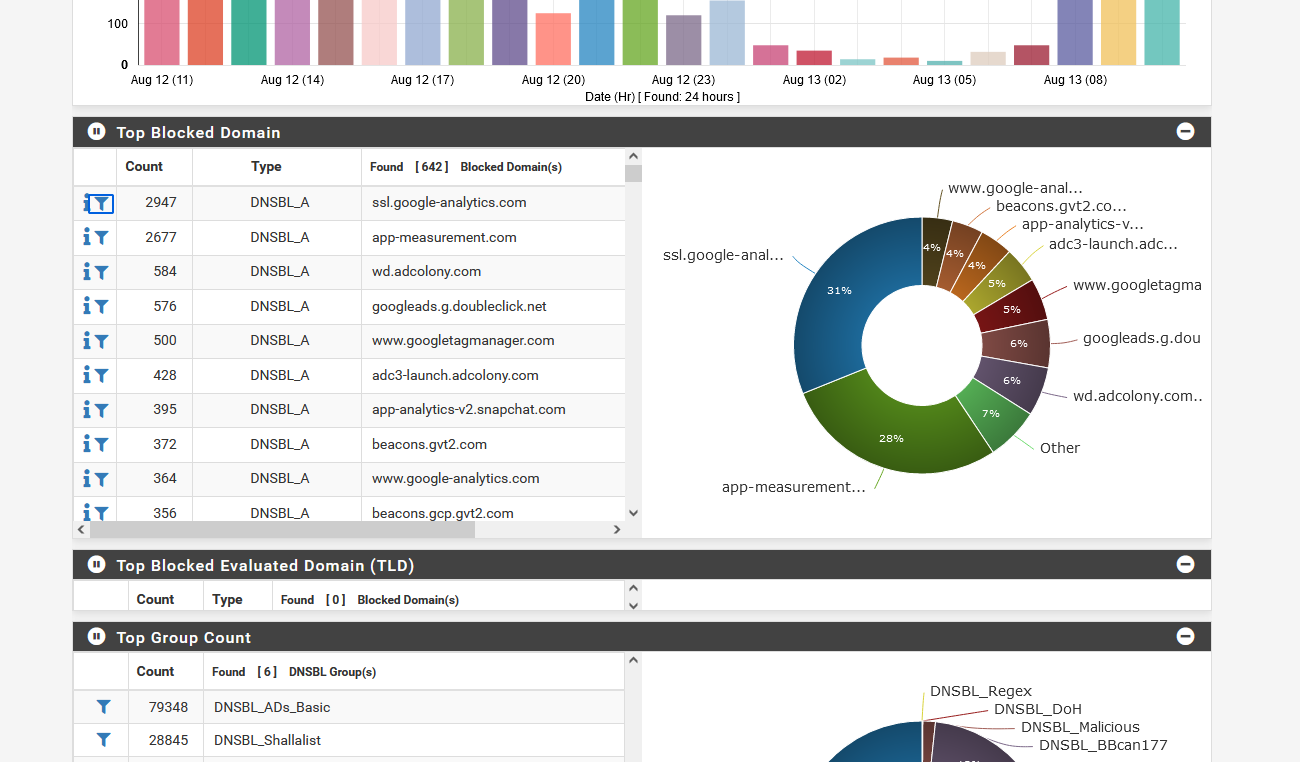Click domain text beacons.gcp.gvt2.com
The image size is (1300, 762).
443,513
